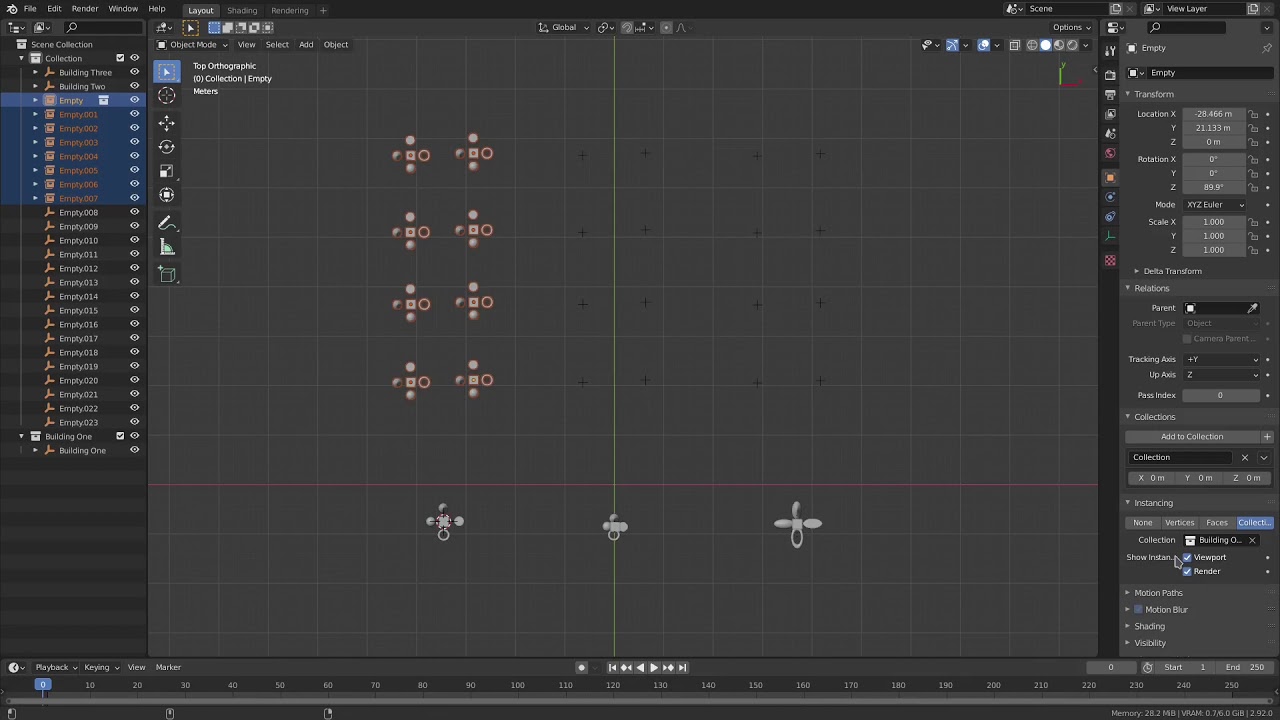Open the Edit menu

tap(54, 9)
